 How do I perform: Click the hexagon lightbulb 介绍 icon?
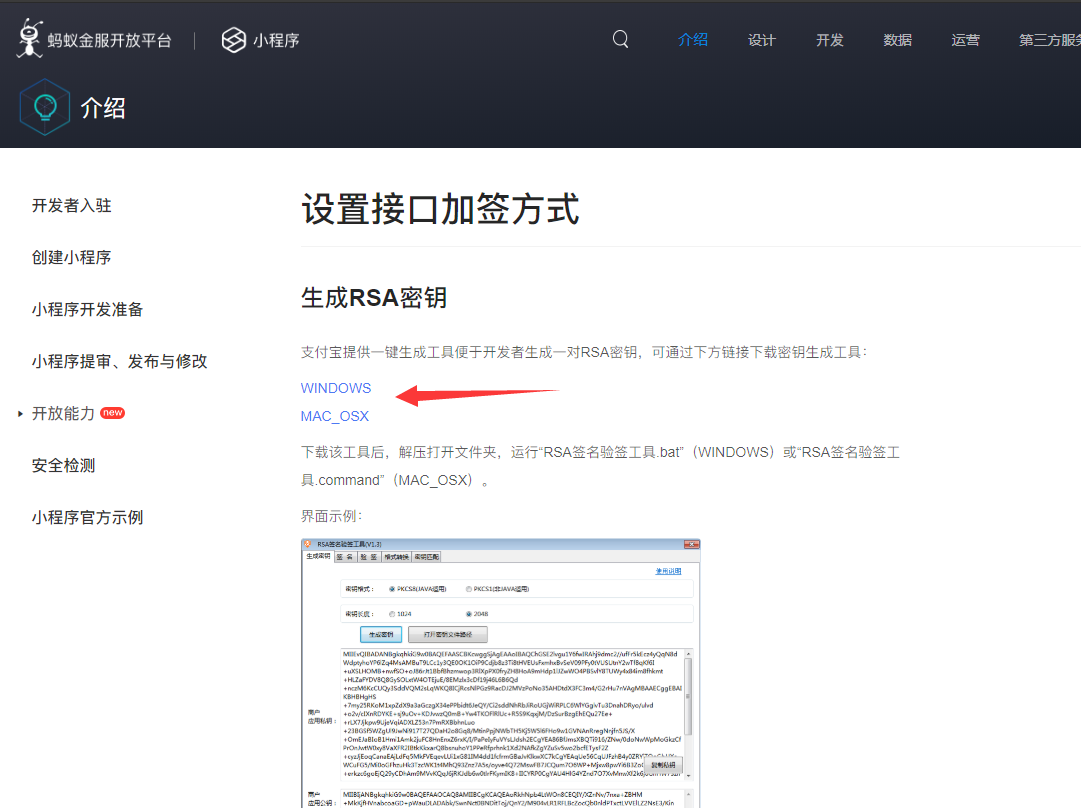[x=44, y=107]
